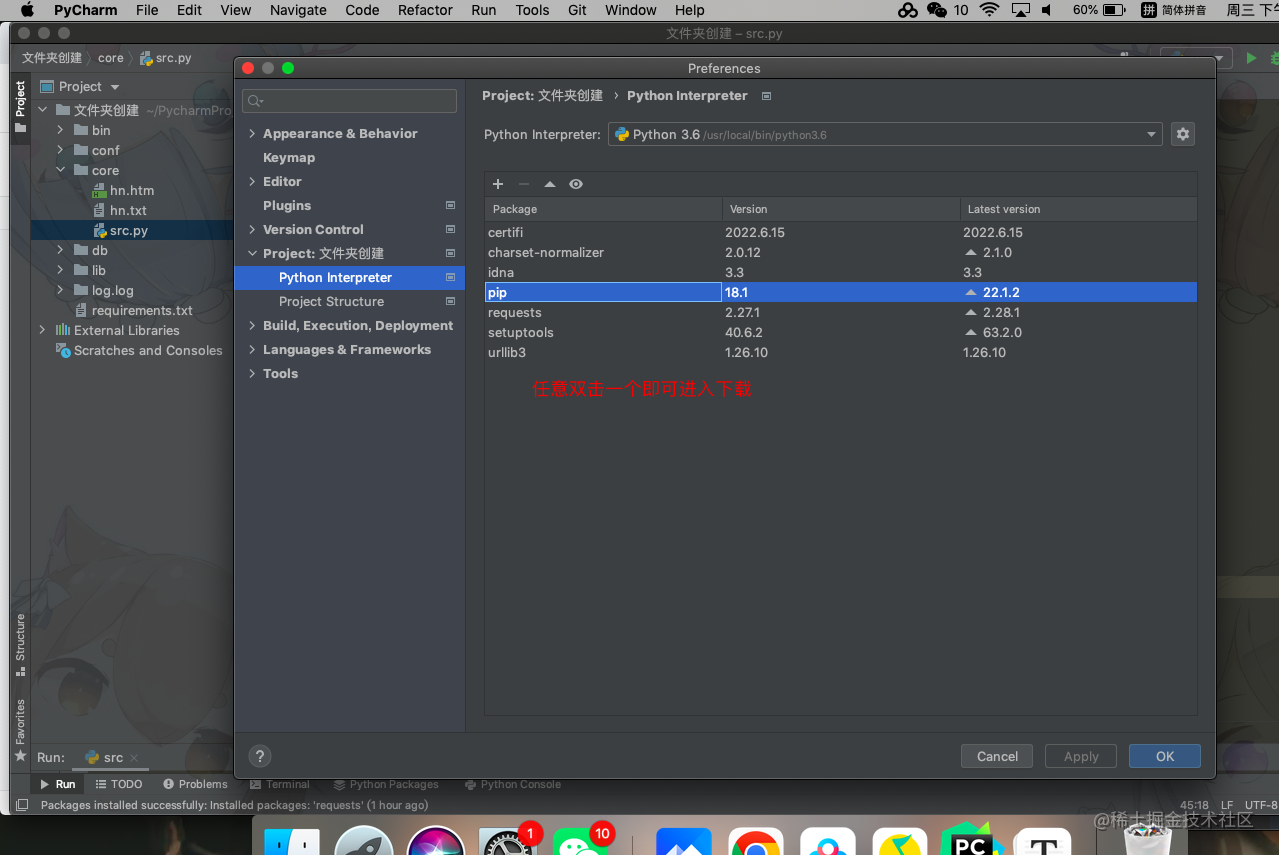Click the green Run icon in toolbar
The height and width of the screenshot is (855, 1279).
pyautogui.click(x=1251, y=59)
